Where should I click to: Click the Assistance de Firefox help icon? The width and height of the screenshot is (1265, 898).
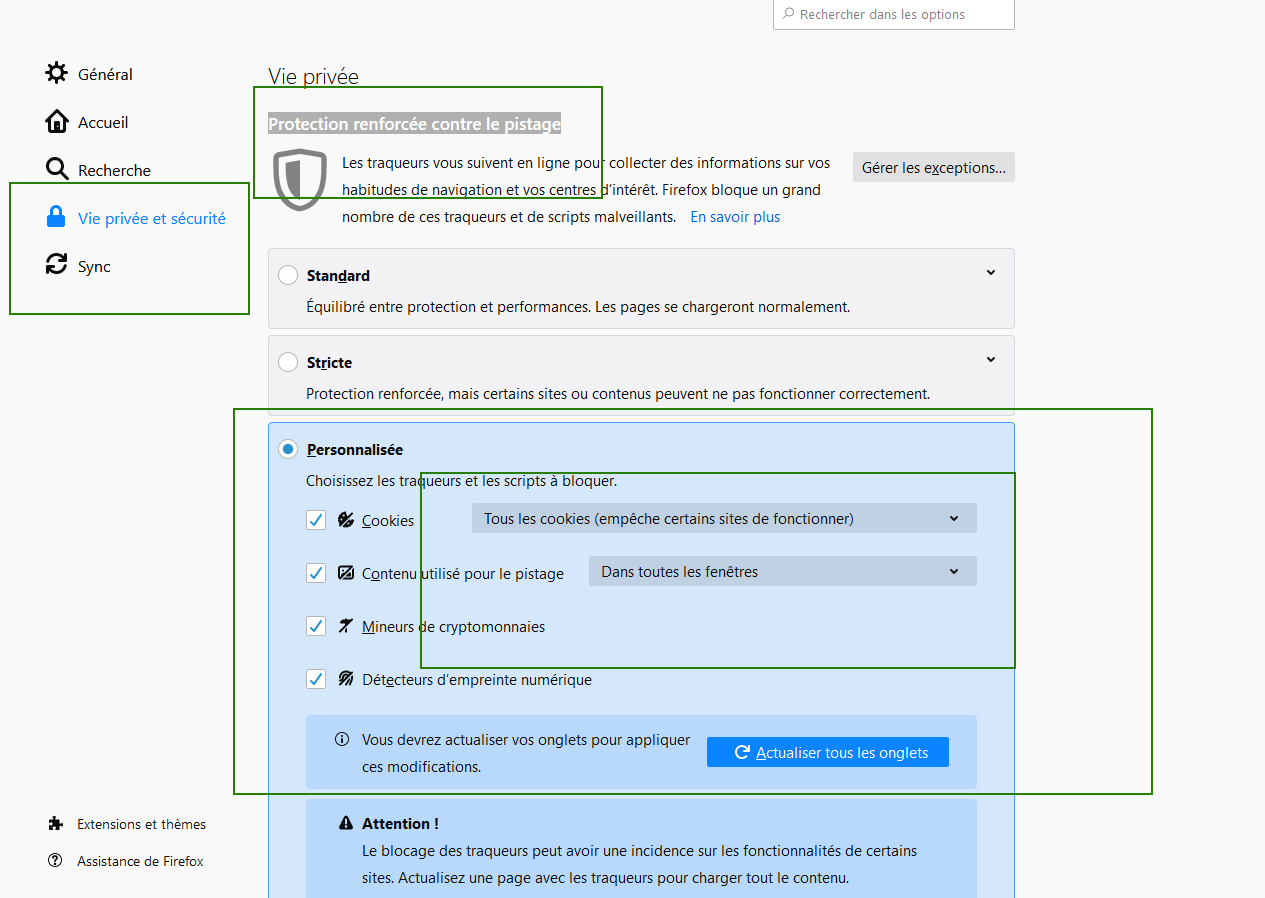coord(55,861)
